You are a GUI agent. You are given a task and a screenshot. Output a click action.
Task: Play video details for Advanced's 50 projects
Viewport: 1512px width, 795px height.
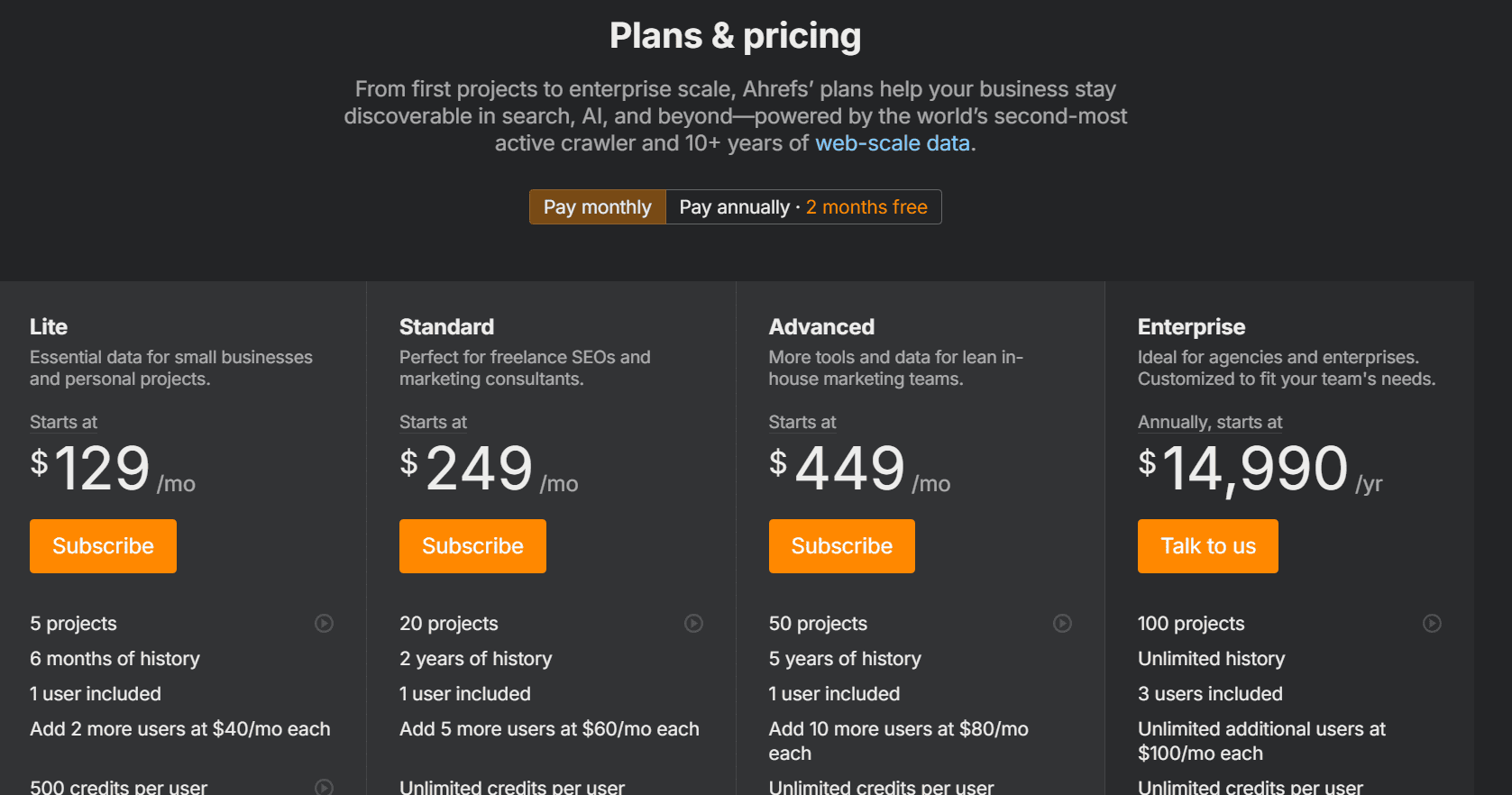click(x=1062, y=623)
